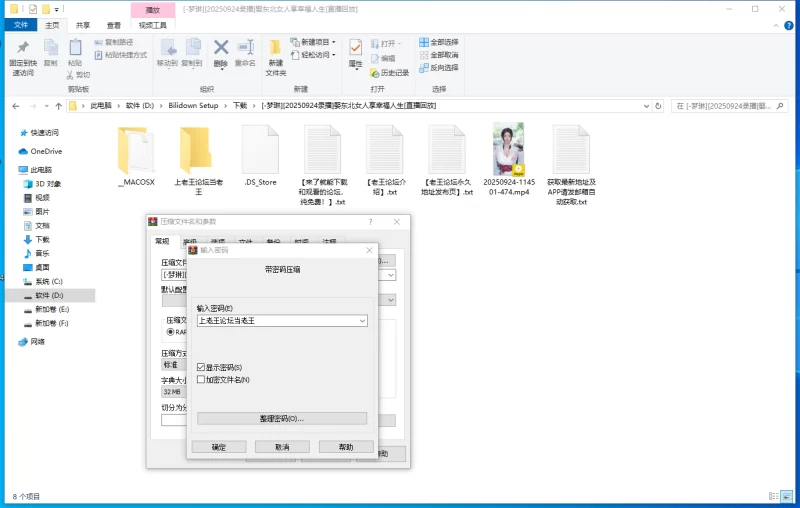Viewport: 800px width, 508px height.
Task: Select 新加卷 (E:) drive in the sidebar
Action: [46, 309]
